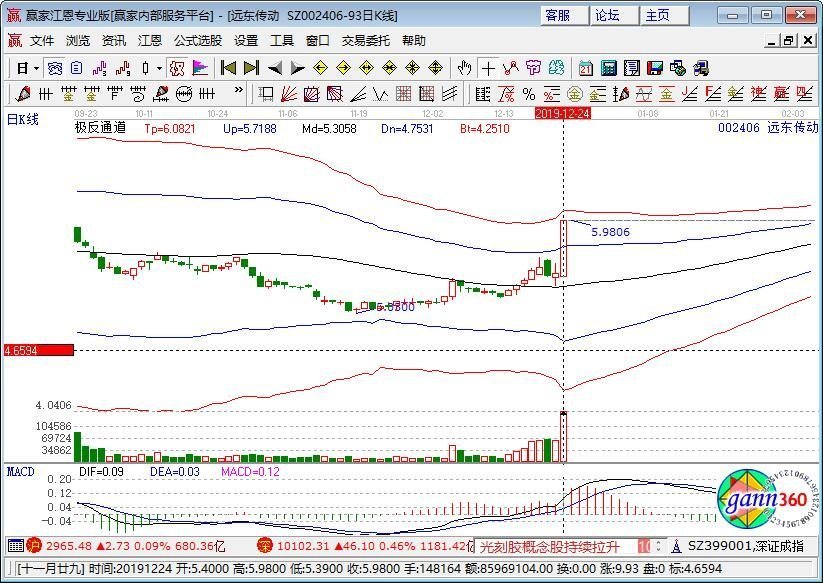The image size is (823, 583).
Task: Step chart forward with right triangle
Action: (298, 68)
